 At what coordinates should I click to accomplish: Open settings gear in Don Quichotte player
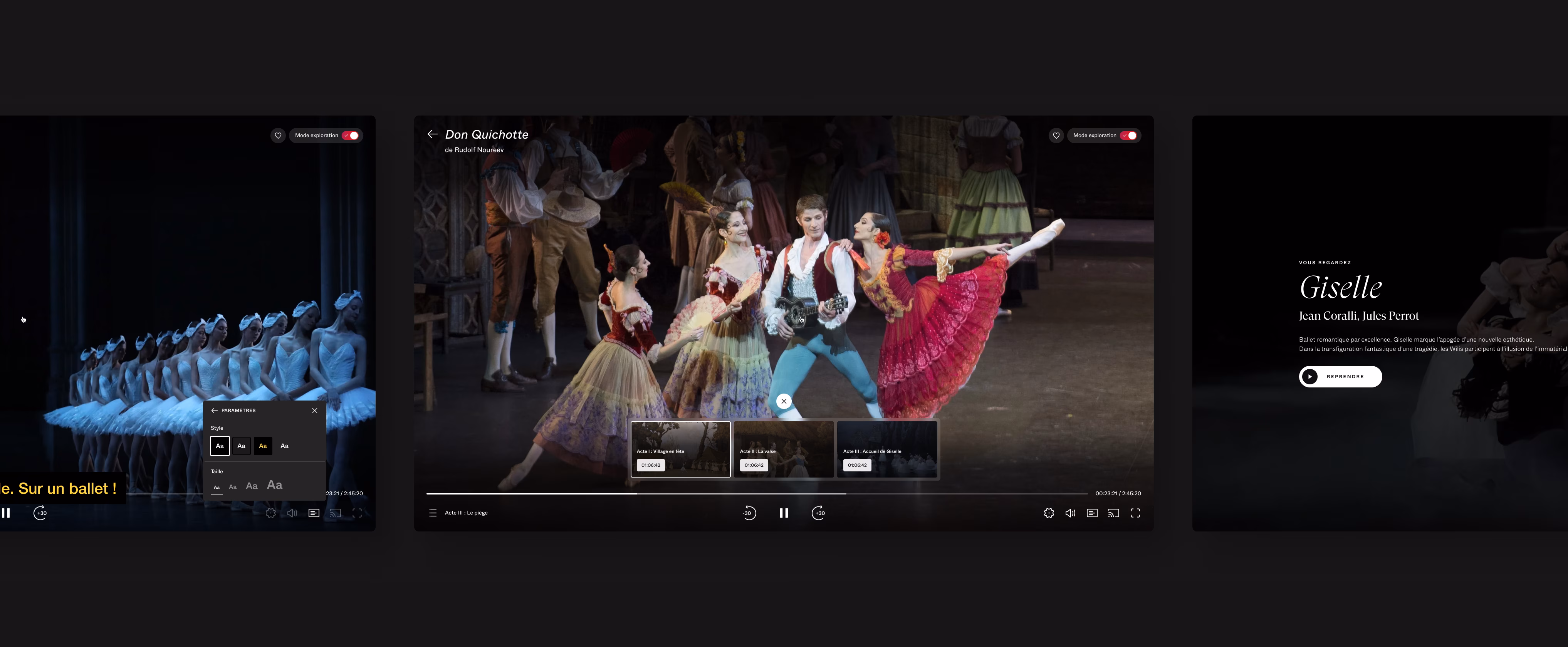point(1049,513)
